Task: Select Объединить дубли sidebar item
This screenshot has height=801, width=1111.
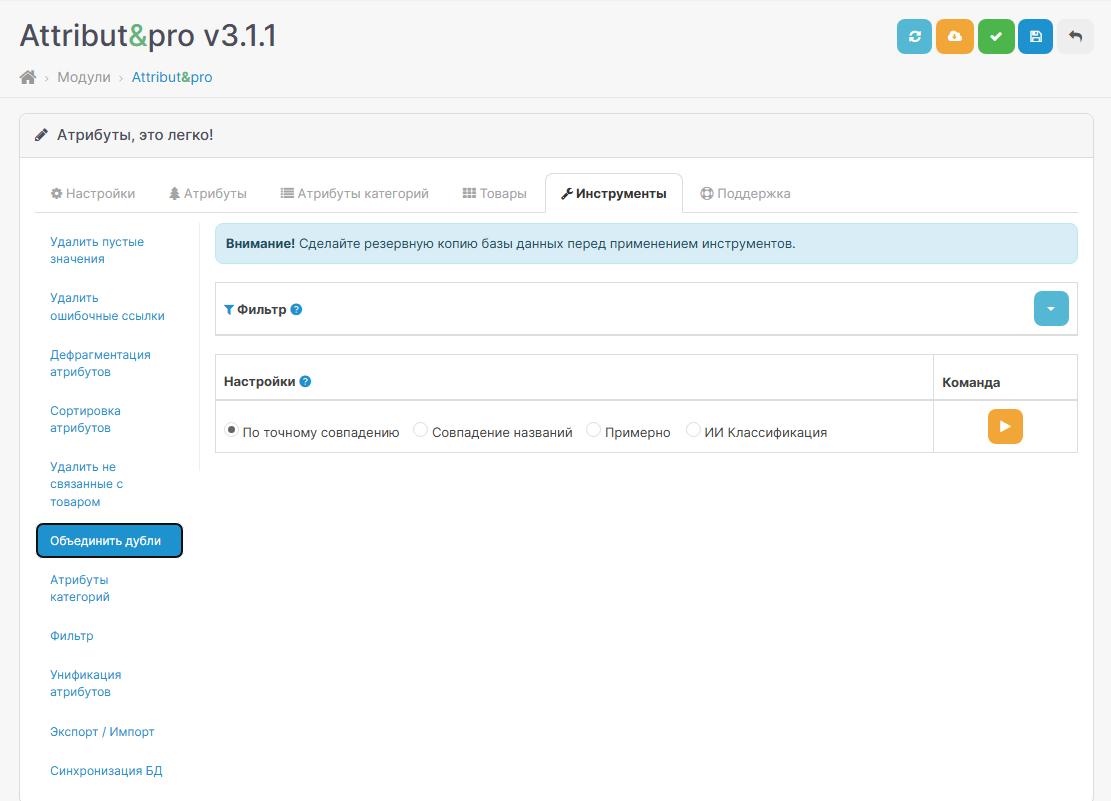Action: pyautogui.click(x=109, y=541)
